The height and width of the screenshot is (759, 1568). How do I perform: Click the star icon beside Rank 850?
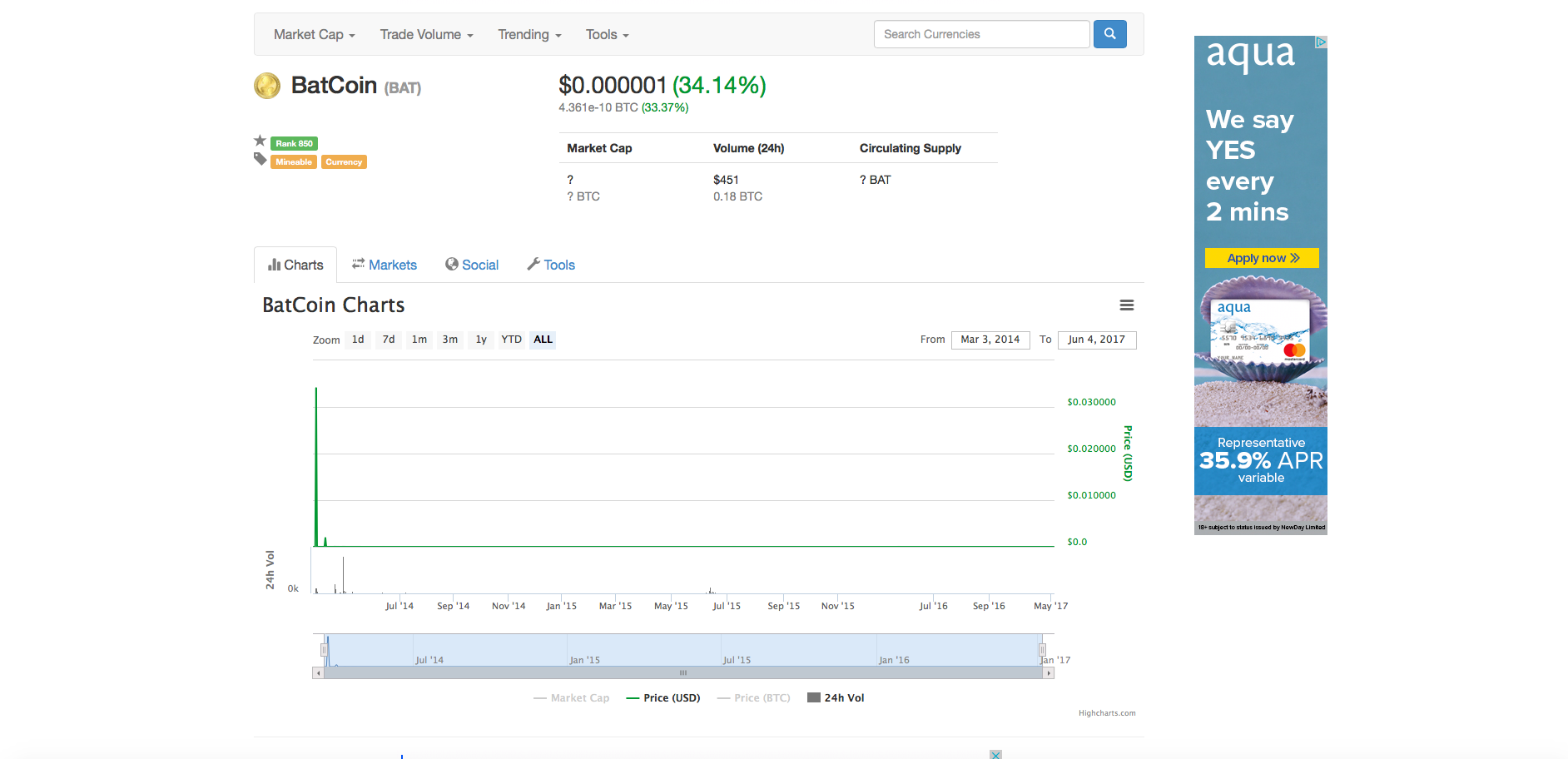260,141
